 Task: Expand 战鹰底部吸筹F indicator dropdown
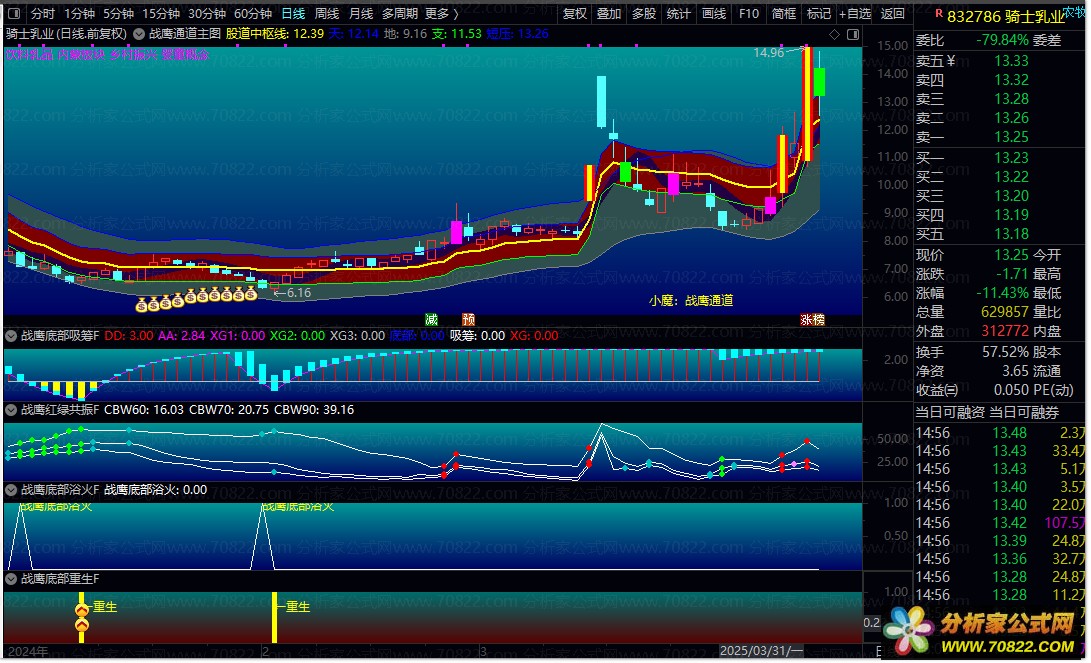[11, 335]
